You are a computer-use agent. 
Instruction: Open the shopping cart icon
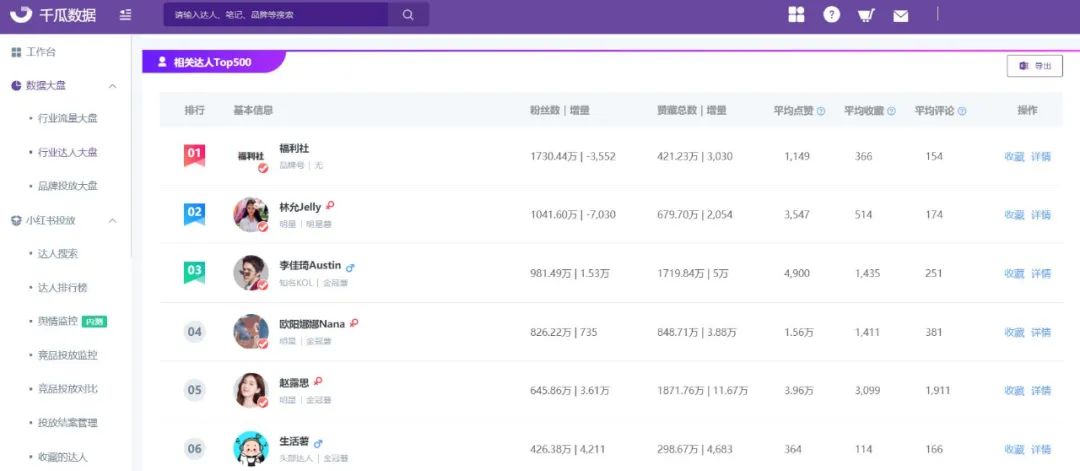[866, 15]
